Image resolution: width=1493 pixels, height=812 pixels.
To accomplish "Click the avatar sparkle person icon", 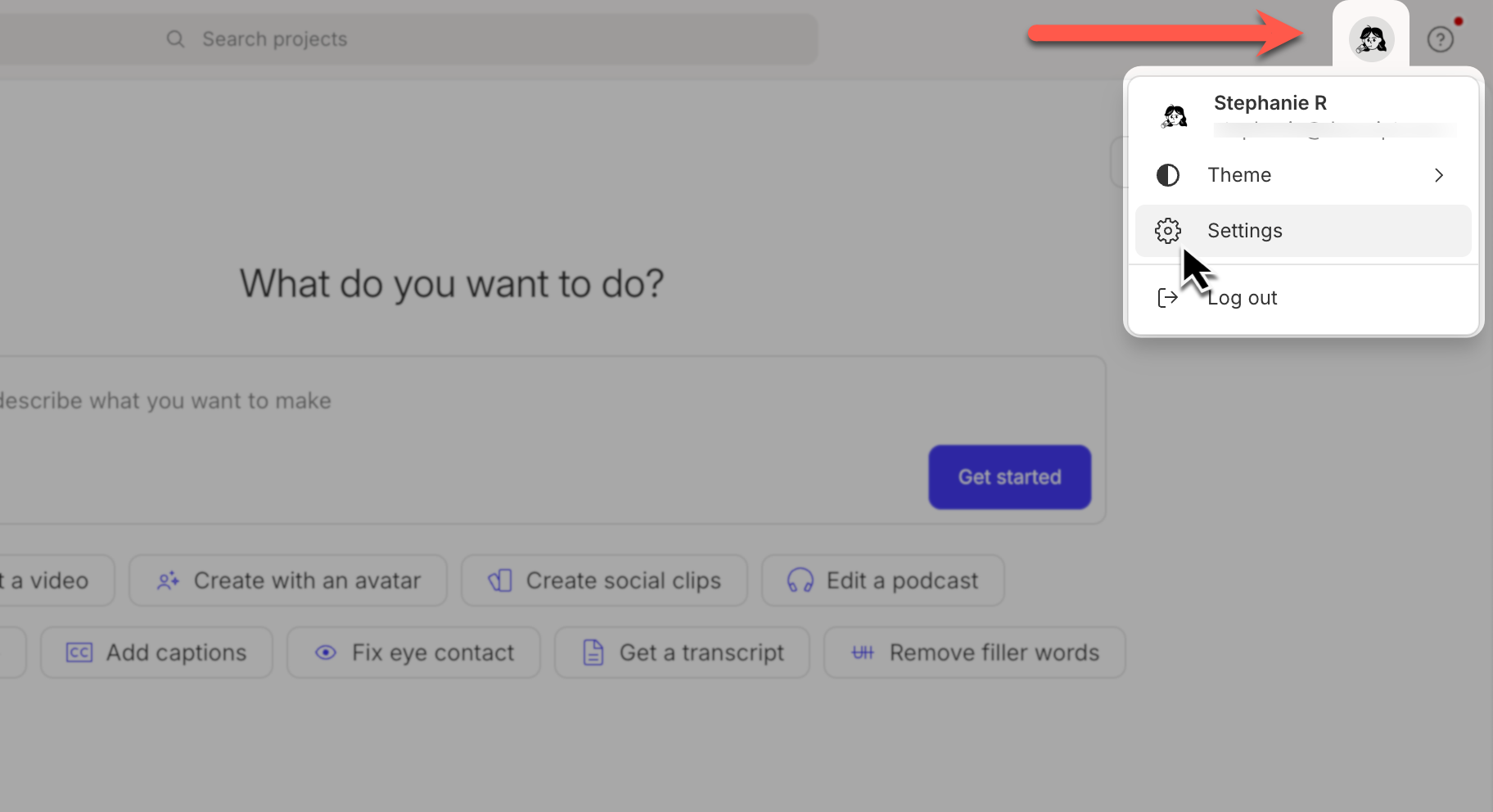I will 168,581.
